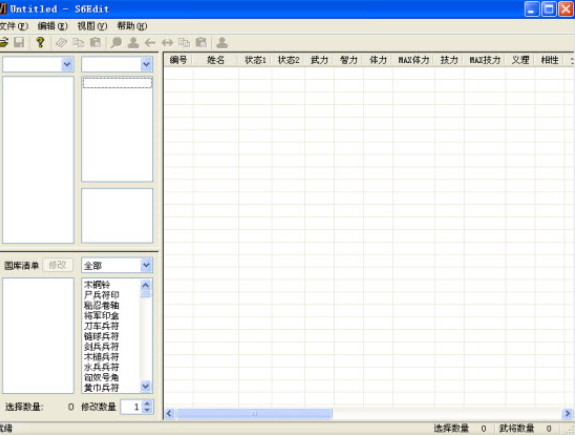Click the paste icon before the magnifier icon
The height and width of the screenshot is (436, 575).
click(95, 43)
